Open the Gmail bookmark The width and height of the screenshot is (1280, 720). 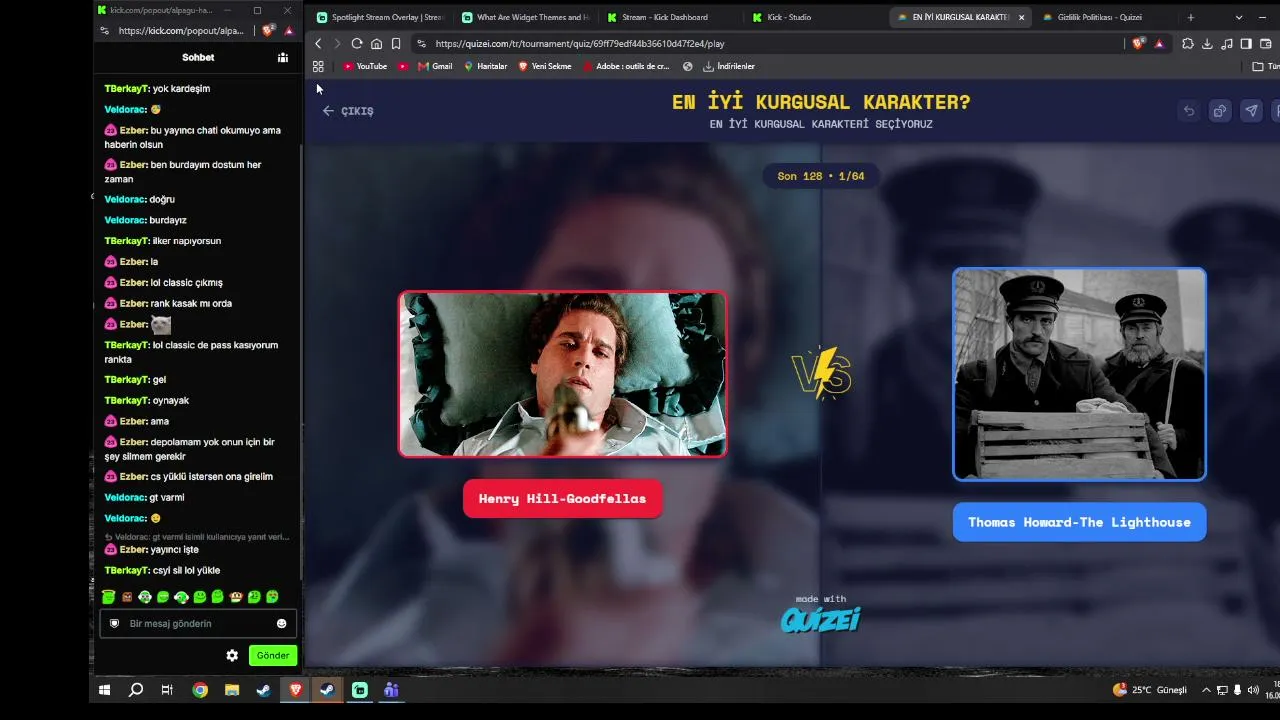pyautogui.click(x=435, y=66)
